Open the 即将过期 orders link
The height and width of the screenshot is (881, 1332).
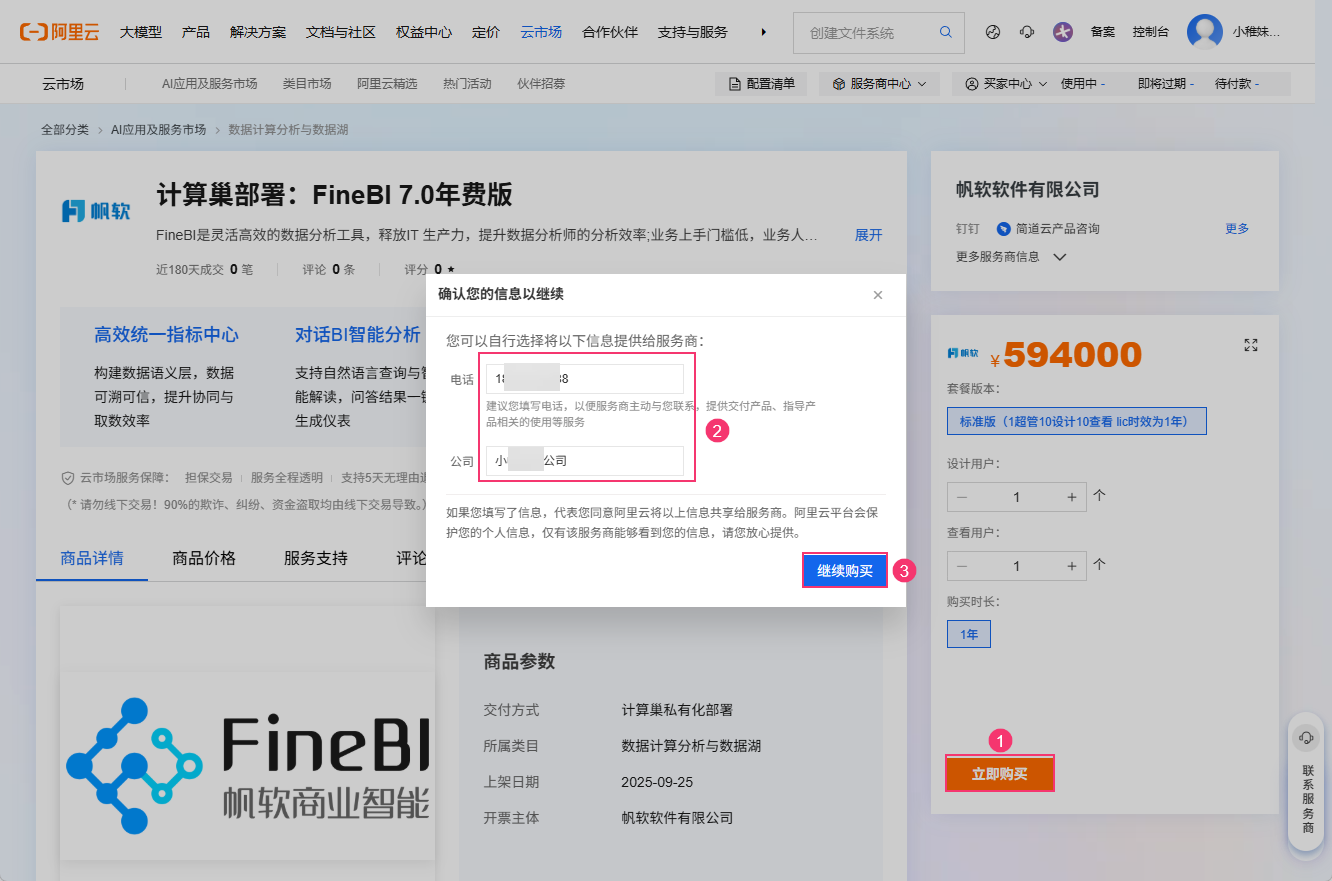pos(1166,84)
